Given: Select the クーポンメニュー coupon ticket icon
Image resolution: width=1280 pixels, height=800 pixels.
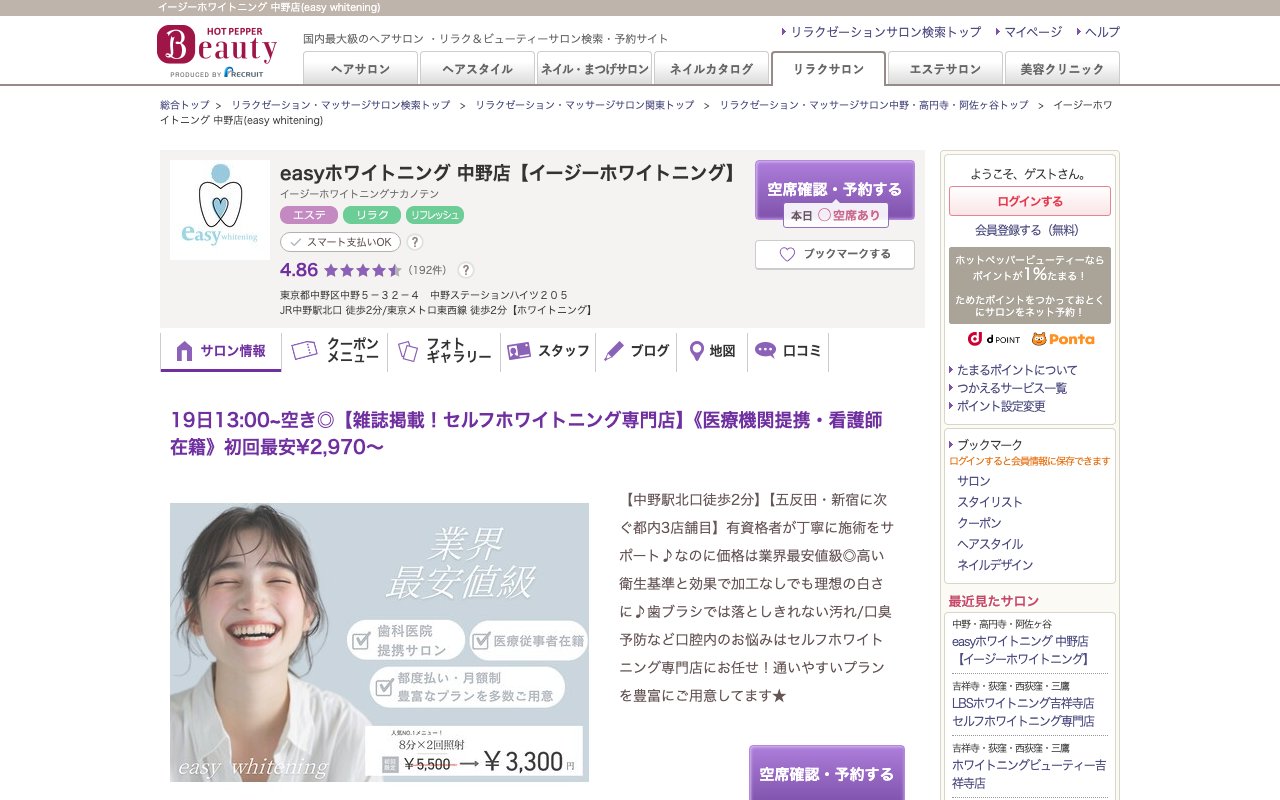Looking at the screenshot, I should point(305,350).
